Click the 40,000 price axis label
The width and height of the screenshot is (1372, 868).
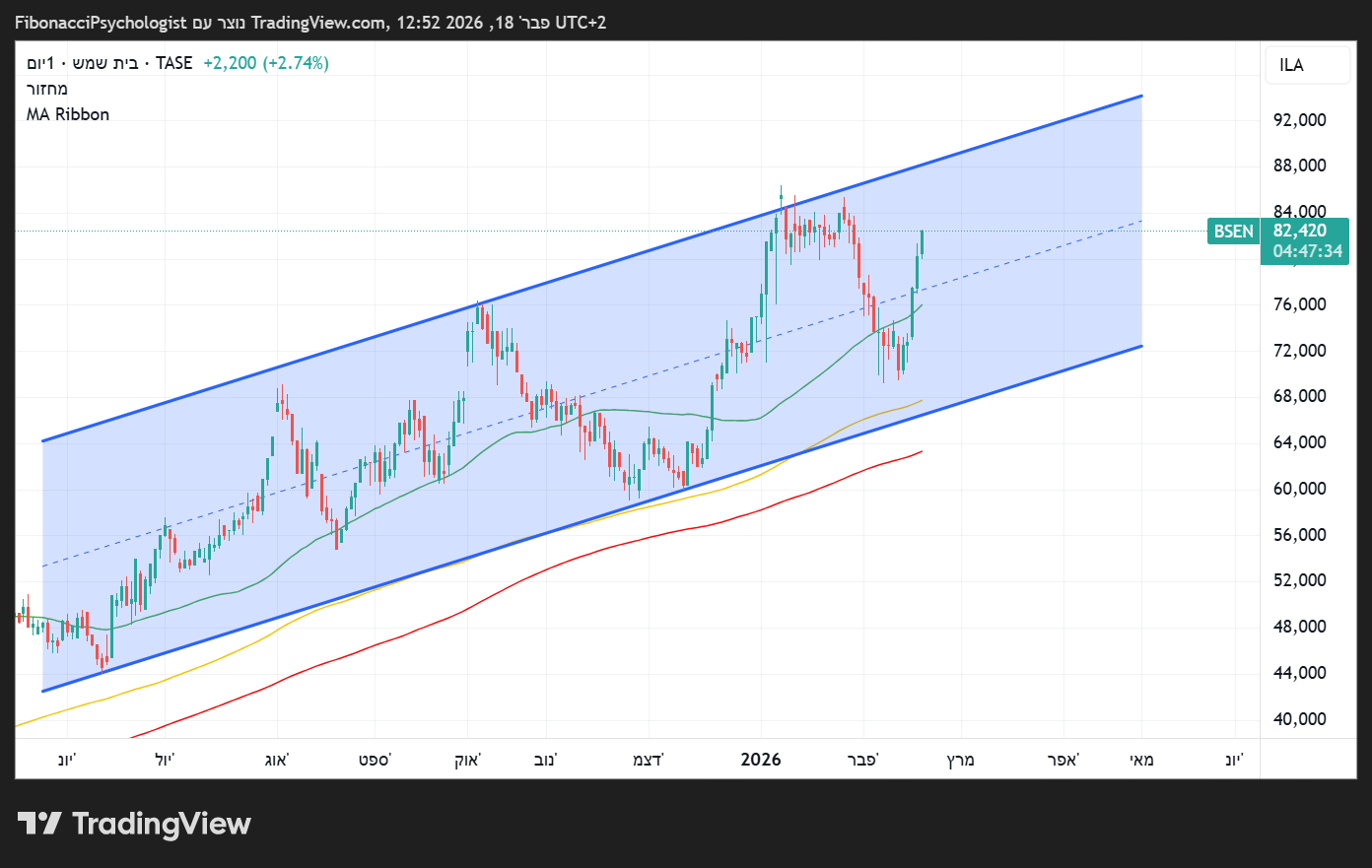point(1299,719)
